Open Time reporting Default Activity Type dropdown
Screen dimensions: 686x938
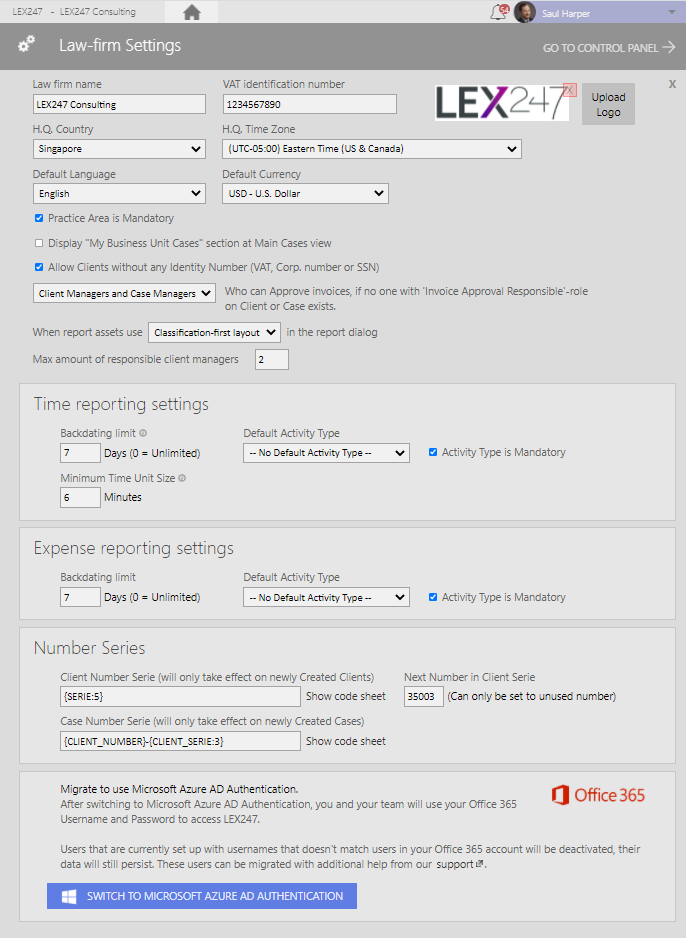[x=326, y=453]
